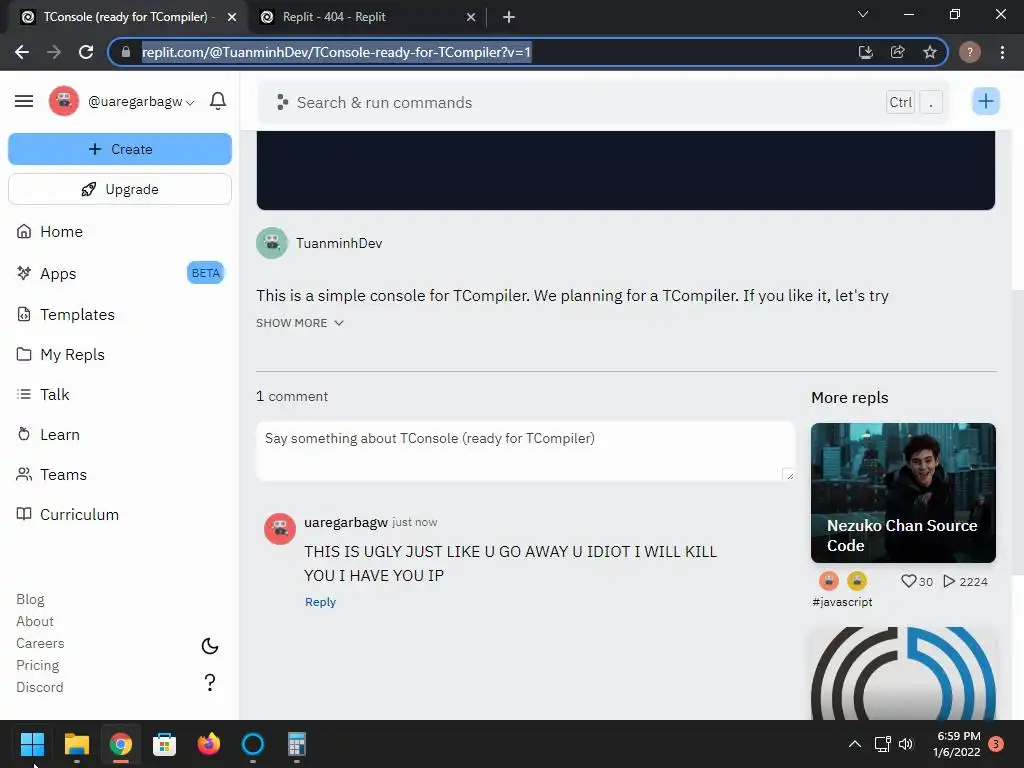Expand the @uaregarbagw account dropdown
This screenshot has width=1024, height=768.
tap(141, 102)
